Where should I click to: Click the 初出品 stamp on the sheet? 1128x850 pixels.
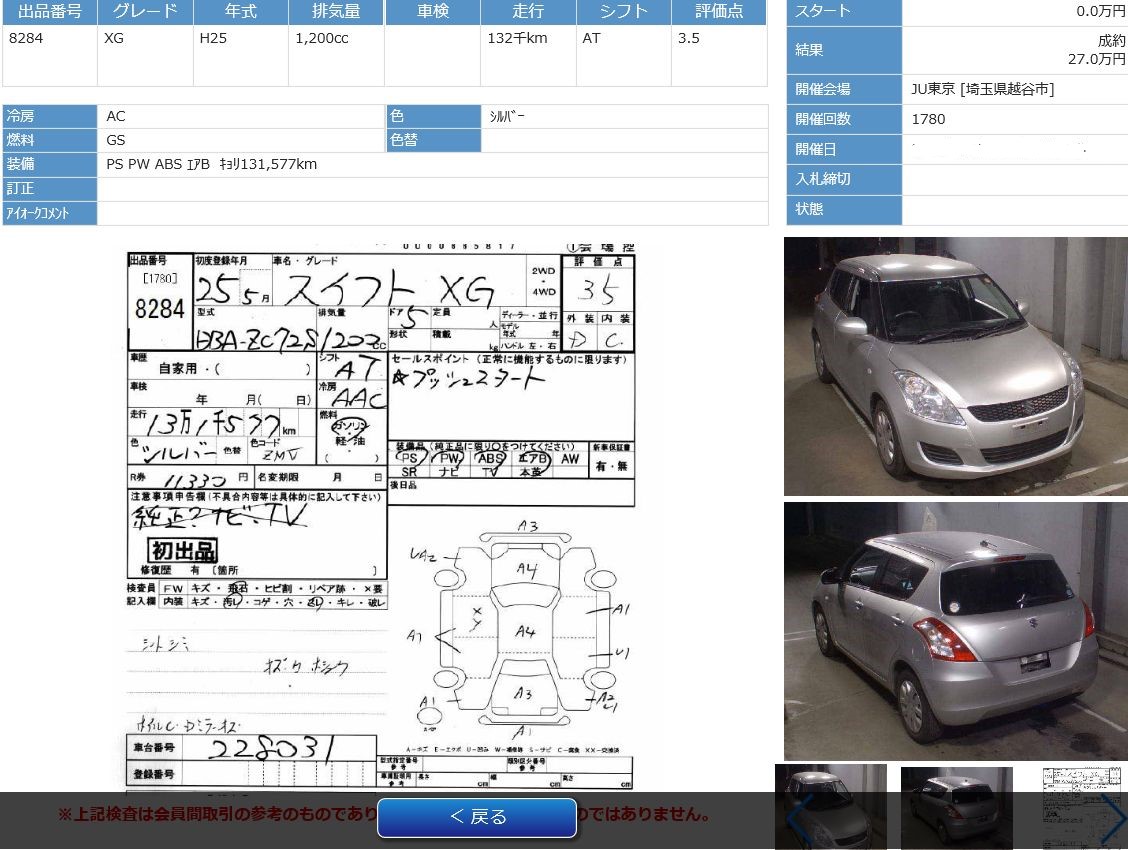[x=182, y=550]
